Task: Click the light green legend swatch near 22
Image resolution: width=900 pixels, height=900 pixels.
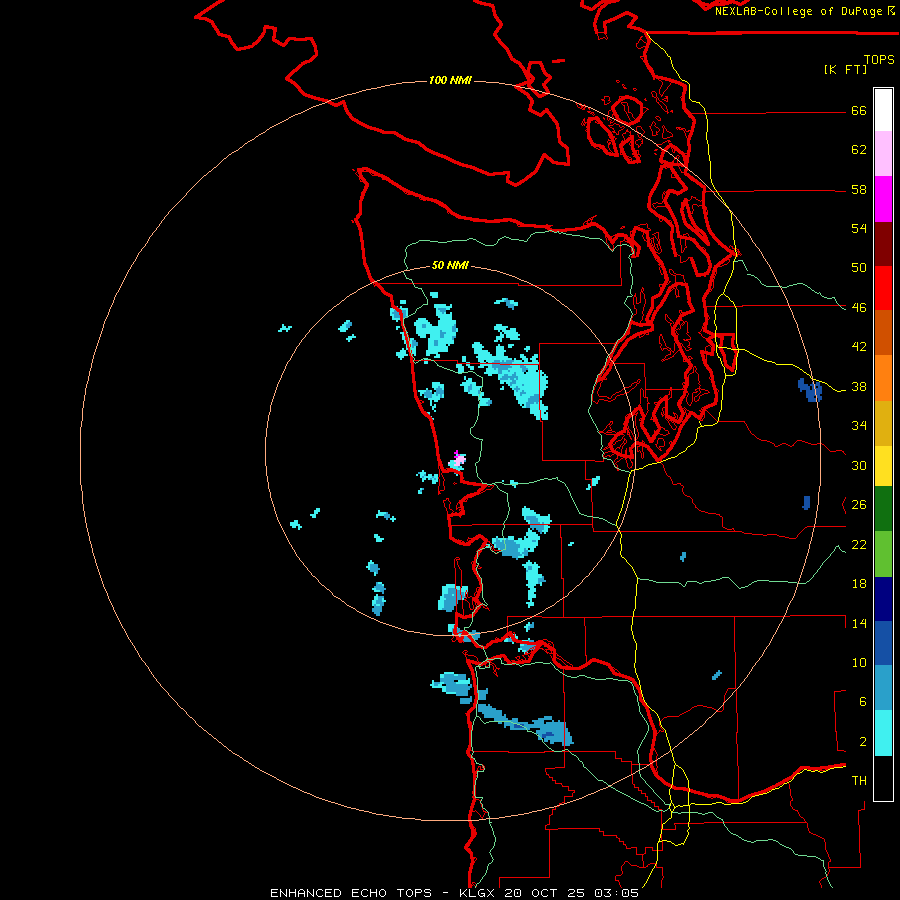Action: pyautogui.click(x=883, y=554)
